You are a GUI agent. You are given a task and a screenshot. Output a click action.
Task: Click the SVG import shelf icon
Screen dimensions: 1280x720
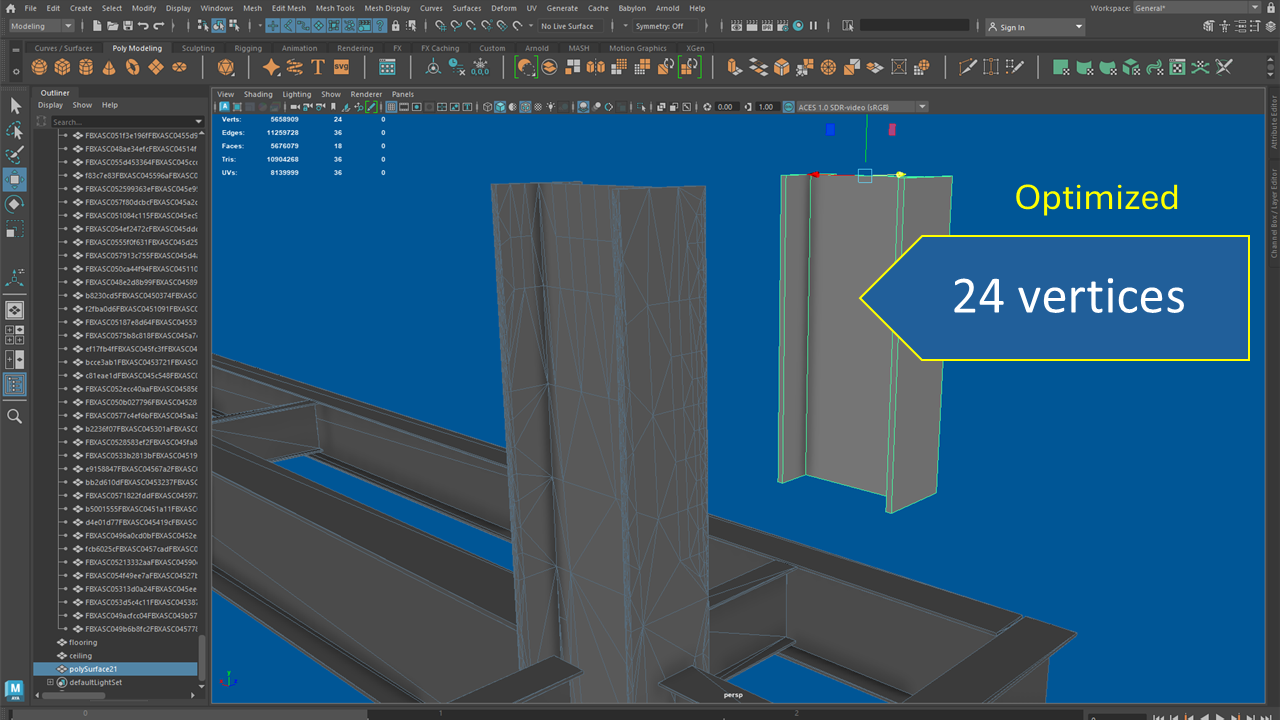pyautogui.click(x=342, y=67)
